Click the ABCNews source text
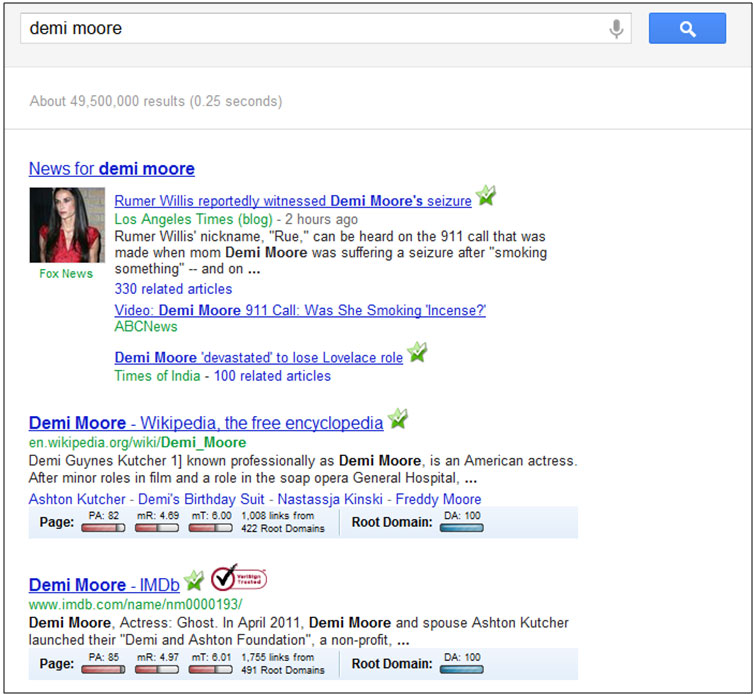The height and width of the screenshot is (694, 754). click(146, 327)
